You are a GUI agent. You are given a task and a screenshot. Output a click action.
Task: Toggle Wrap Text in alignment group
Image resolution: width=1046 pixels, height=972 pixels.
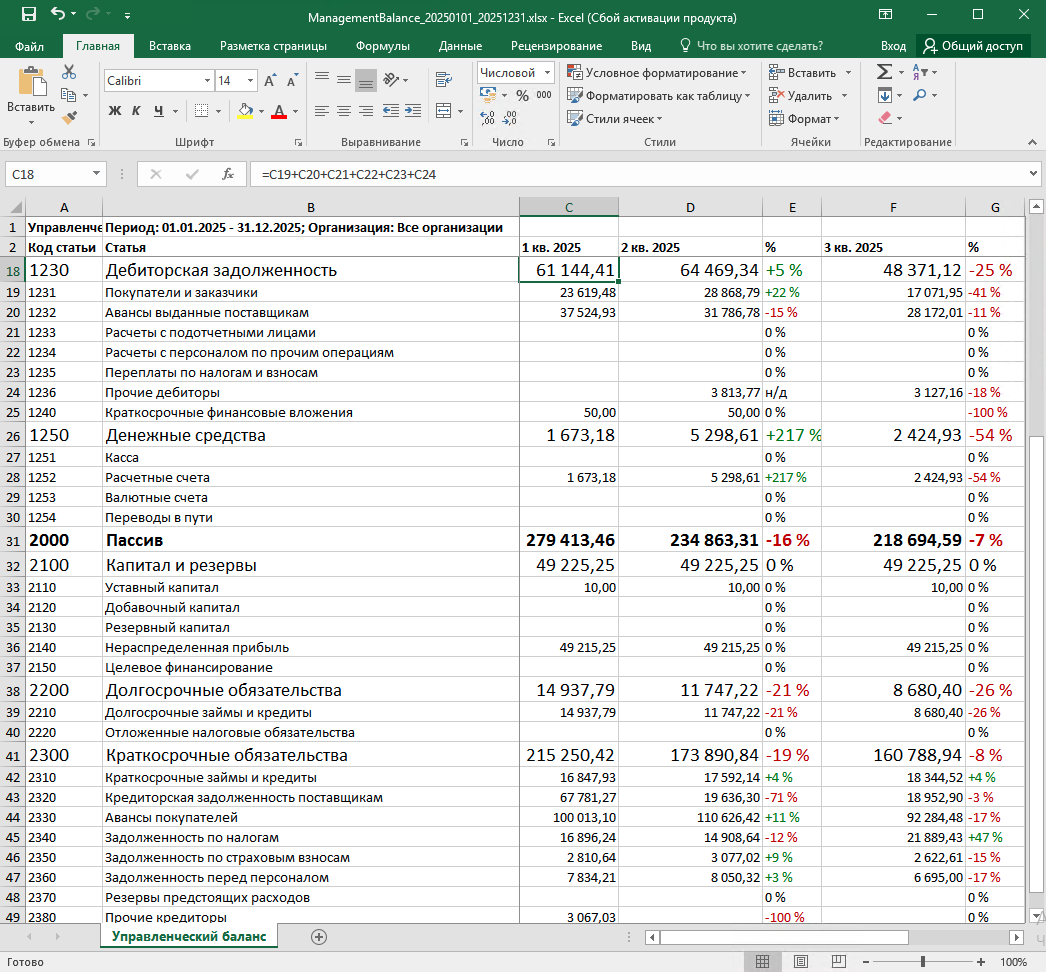(444, 80)
